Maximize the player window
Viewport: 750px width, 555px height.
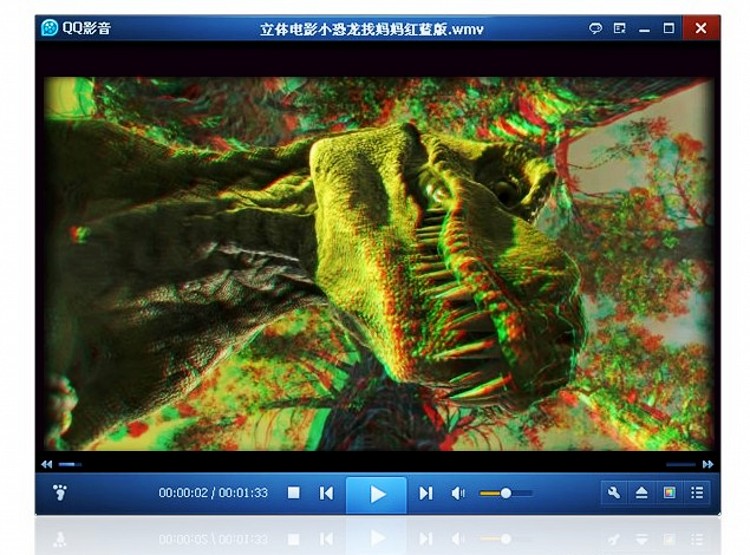[x=669, y=28]
